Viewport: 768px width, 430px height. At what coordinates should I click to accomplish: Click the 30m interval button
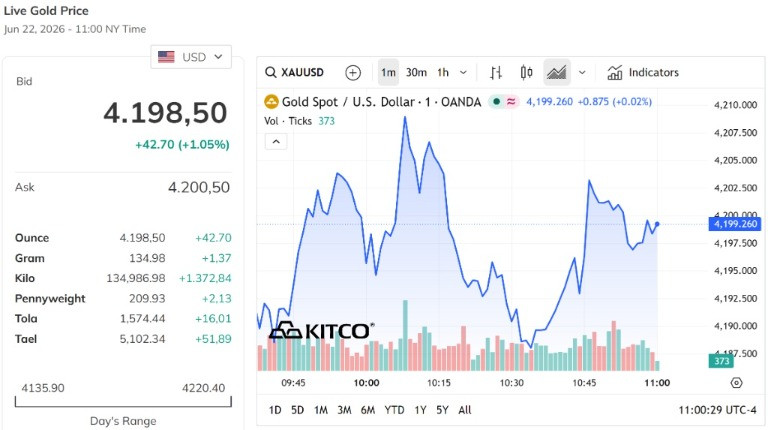pyautogui.click(x=416, y=72)
